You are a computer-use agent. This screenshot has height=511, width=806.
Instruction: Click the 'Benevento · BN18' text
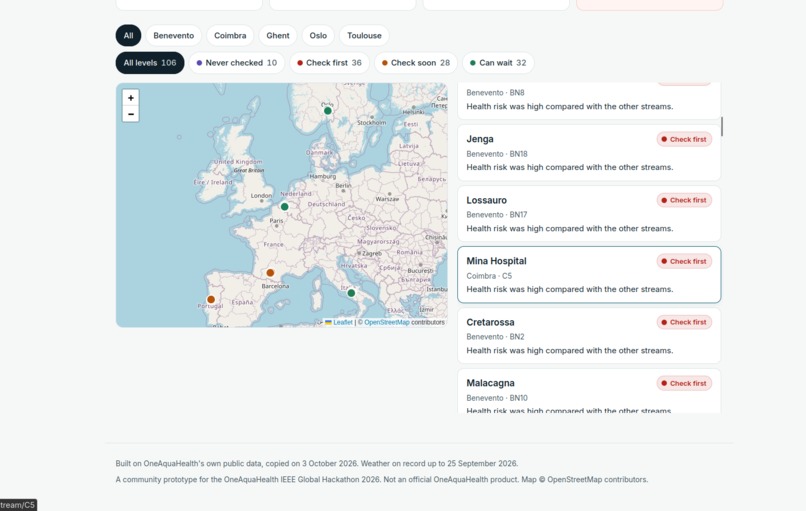click(497, 154)
